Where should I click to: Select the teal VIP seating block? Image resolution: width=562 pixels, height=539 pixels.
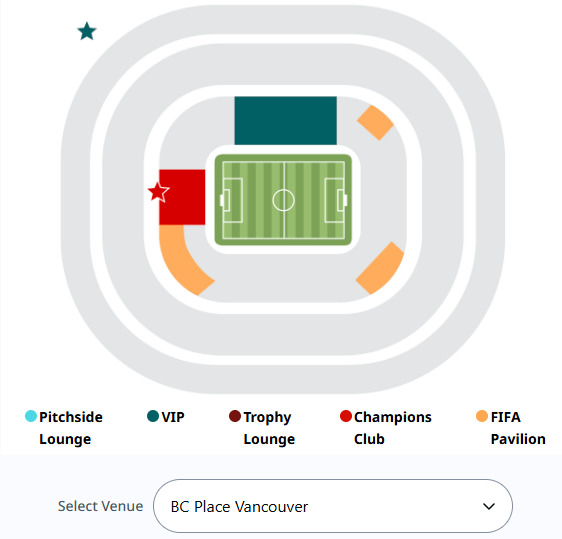coord(285,120)
